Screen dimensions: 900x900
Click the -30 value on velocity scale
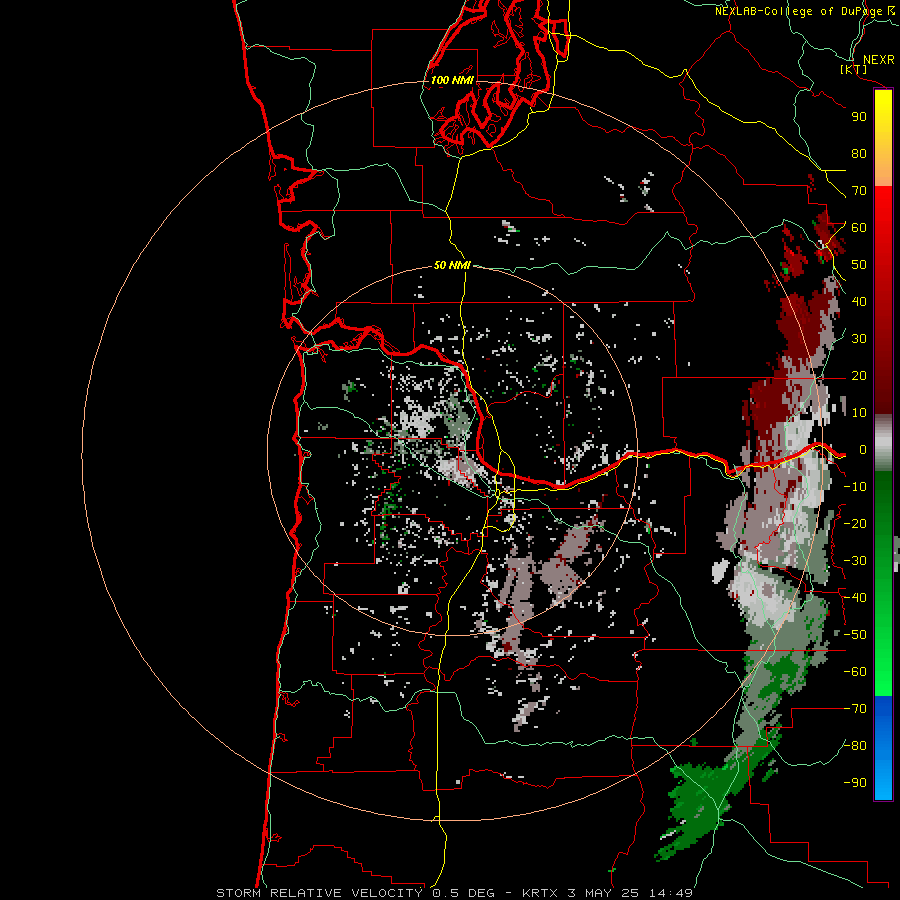coord(855,561)
